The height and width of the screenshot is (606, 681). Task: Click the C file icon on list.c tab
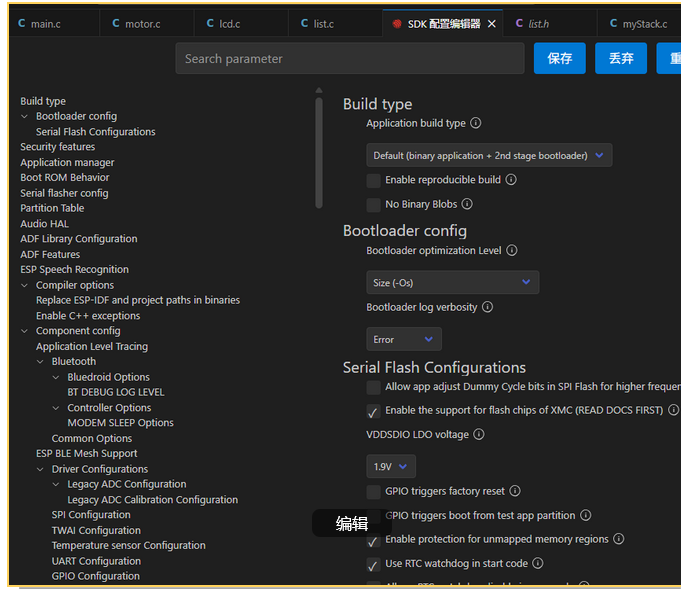[x=304, y=23]
